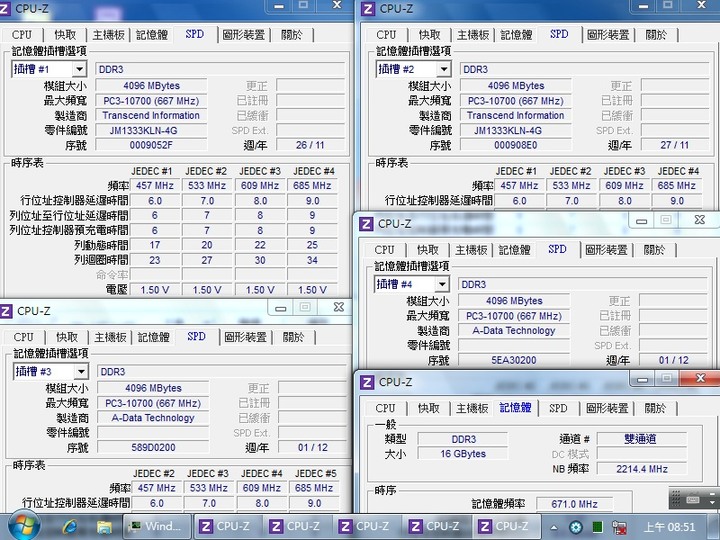
Task: Open the Windows Start orb
Action: tap(24, 526)
